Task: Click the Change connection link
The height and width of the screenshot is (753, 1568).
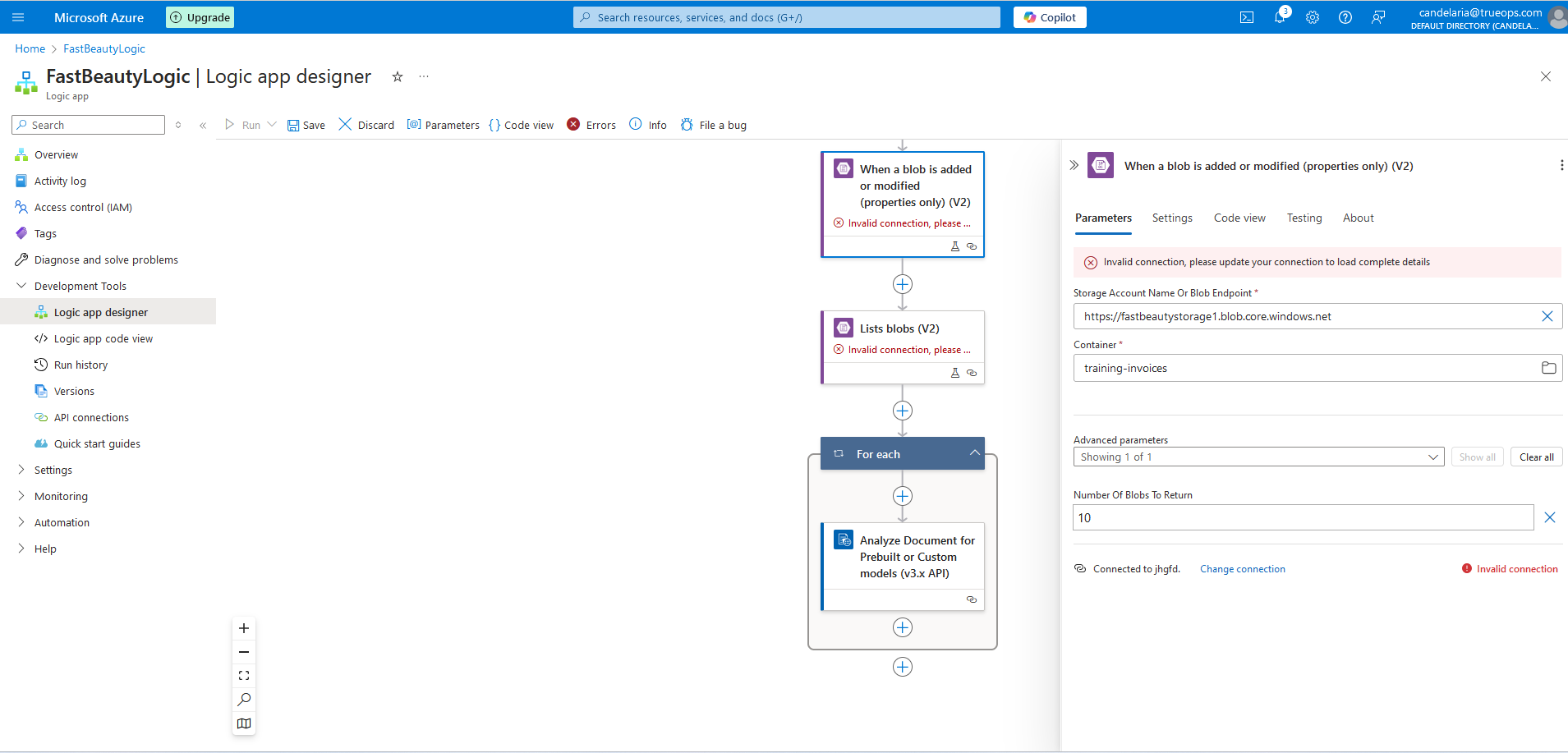Action: tap(1242, 569)
